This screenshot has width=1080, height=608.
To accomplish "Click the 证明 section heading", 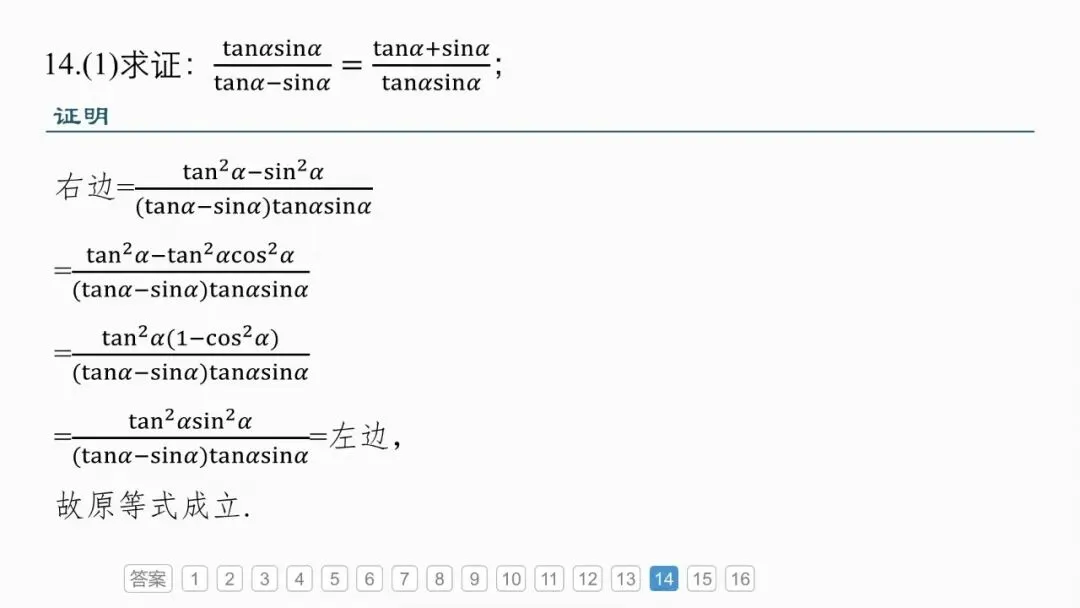I will pos(81,116).
